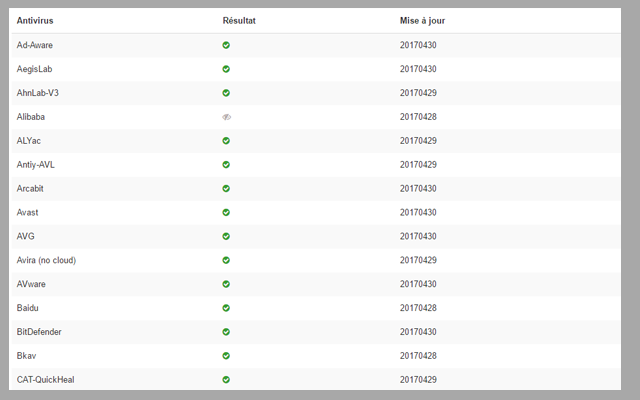Click the update date 20170430 for BitDefender
Image resolution: width=640 pixels, height=400 pixels.
click(418, 332)
